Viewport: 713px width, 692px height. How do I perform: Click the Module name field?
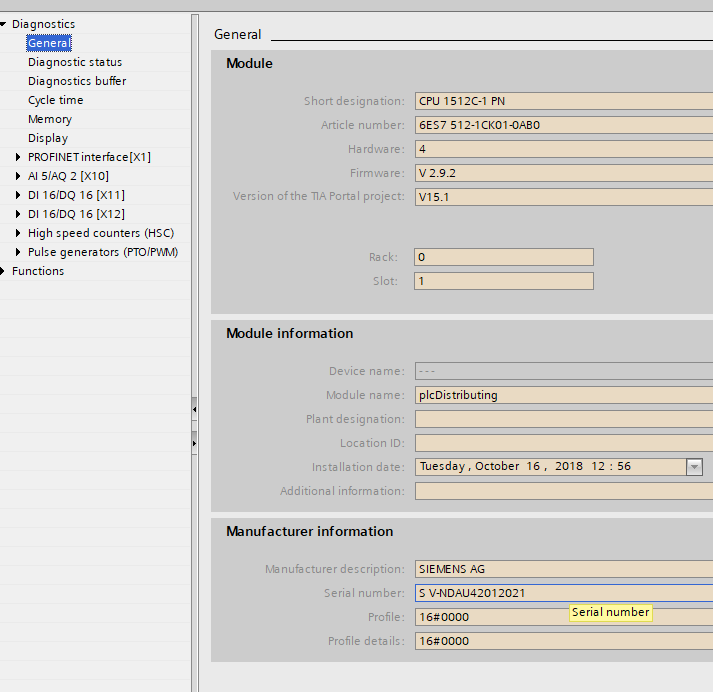click(563, 395)
